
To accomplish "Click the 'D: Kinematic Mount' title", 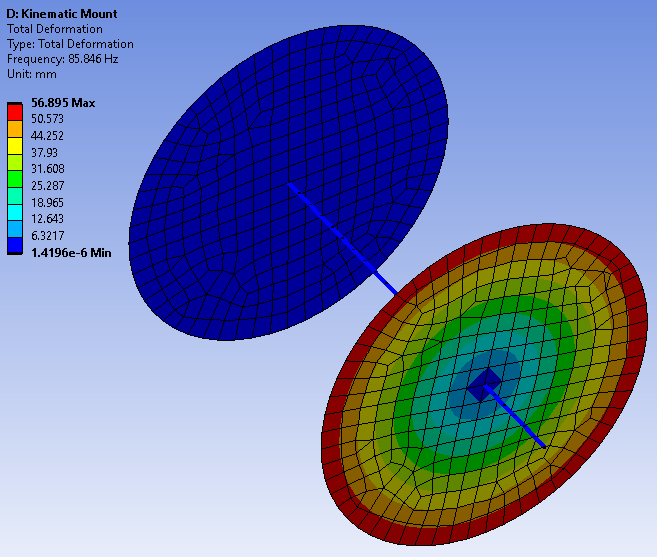I will pyautogui.click(x=62, y=14).
